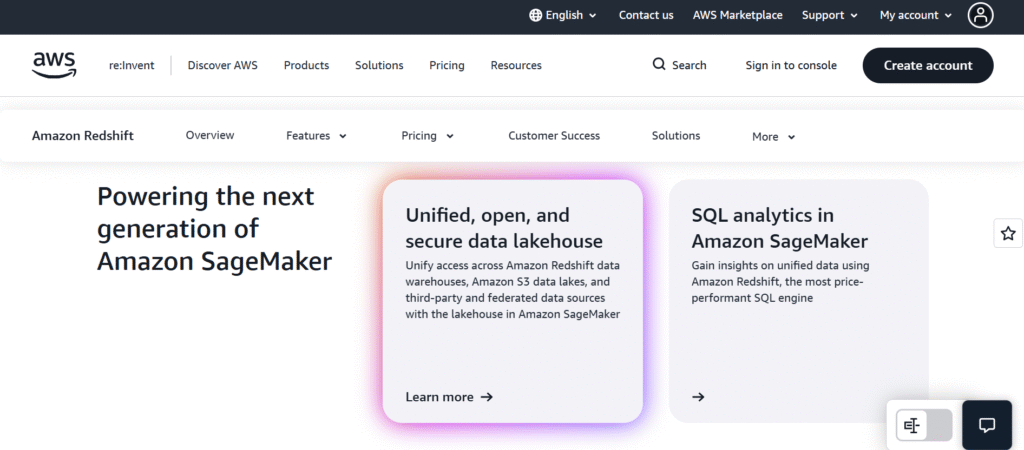Open the My account dropdown
Screen dimensions: 1024x450
click(915, 15)
